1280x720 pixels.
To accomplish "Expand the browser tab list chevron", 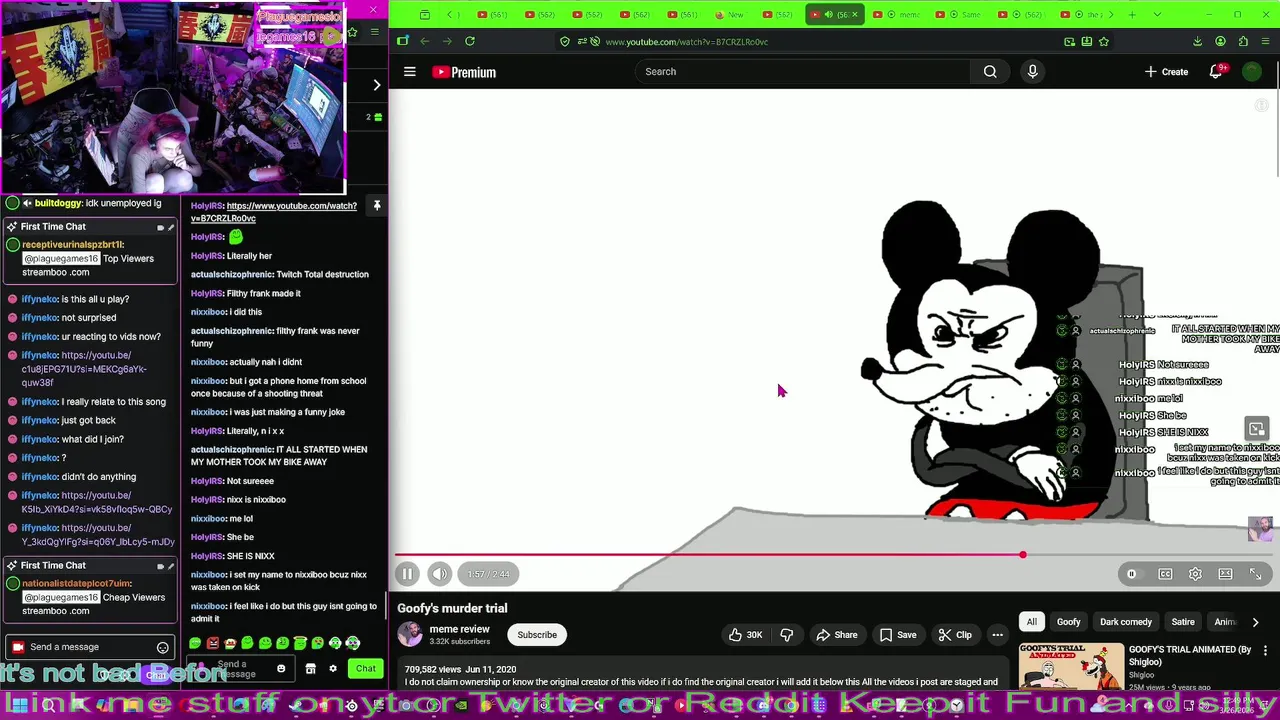I will (1157, 14).
